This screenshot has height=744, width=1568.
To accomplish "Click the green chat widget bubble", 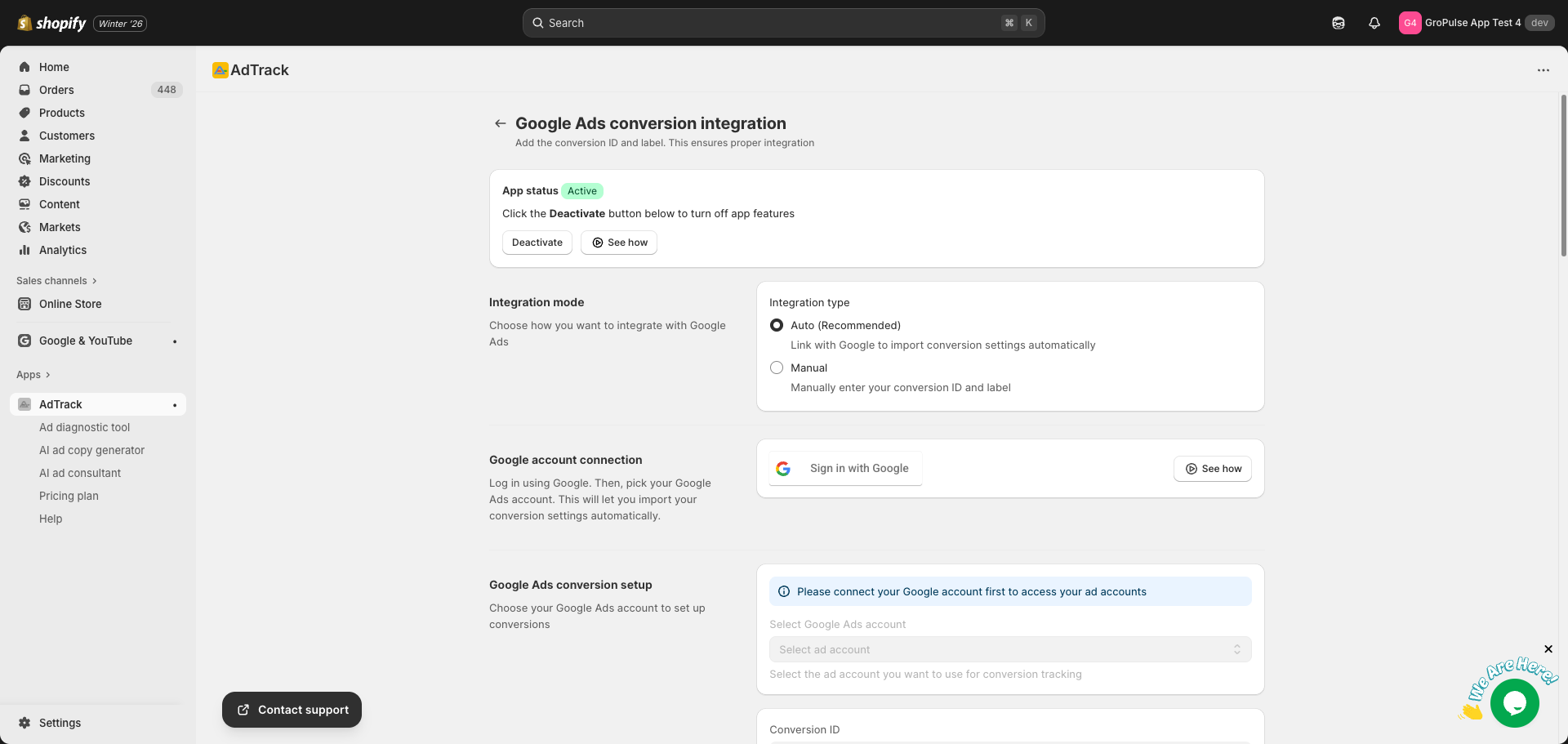I will coord(1515,703).
